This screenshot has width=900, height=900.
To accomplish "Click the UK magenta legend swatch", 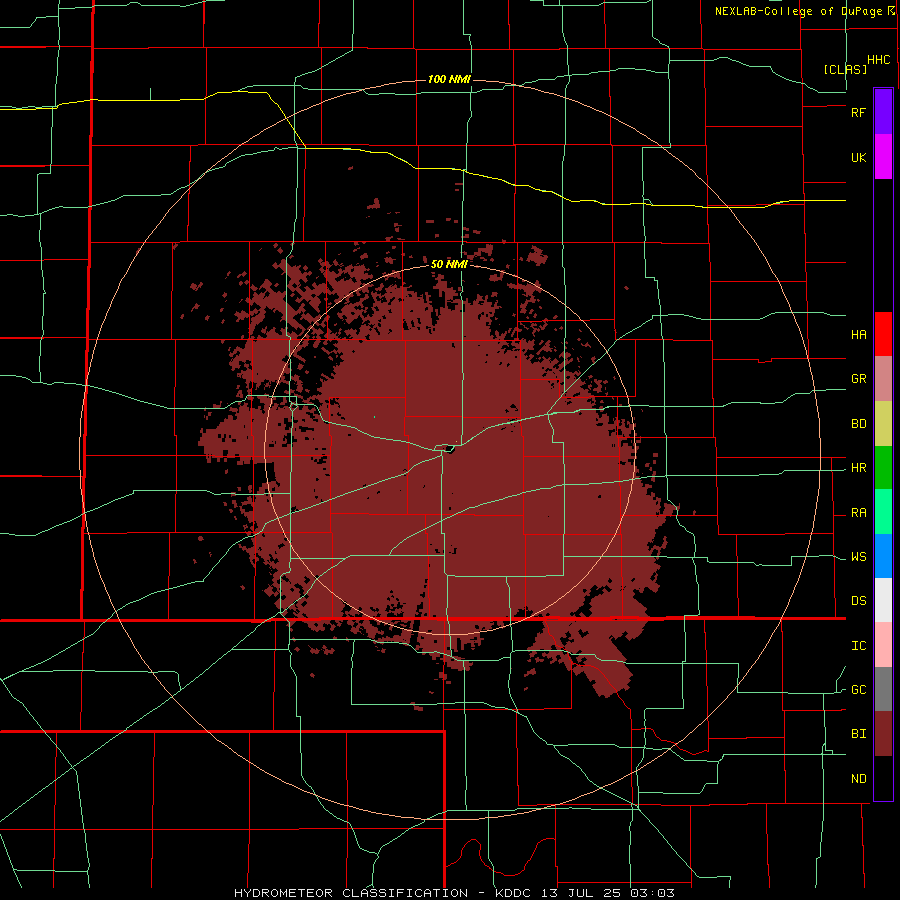I will point(883,157).
